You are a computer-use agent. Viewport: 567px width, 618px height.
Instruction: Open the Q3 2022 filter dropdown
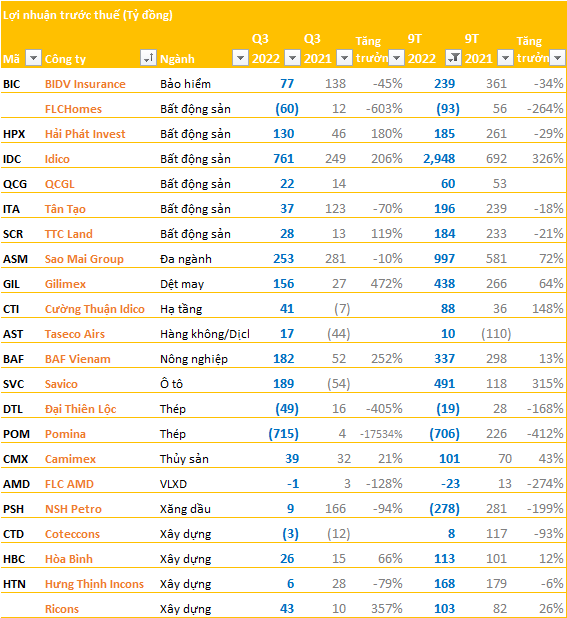point(292,58)
